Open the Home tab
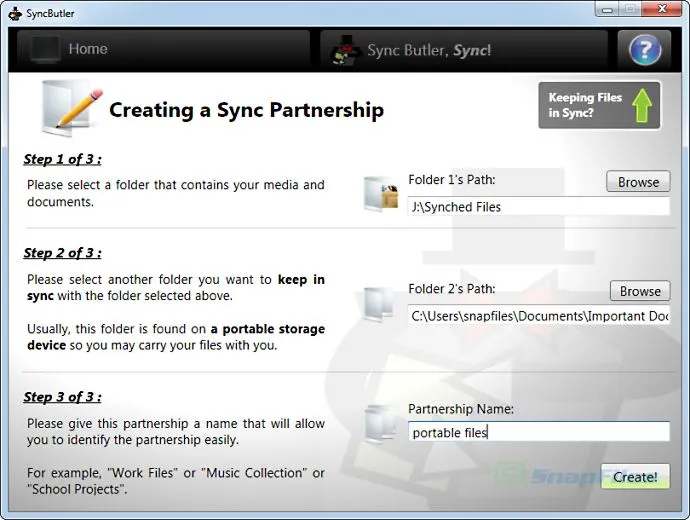The image size is (690, 520). coord(163,49)
